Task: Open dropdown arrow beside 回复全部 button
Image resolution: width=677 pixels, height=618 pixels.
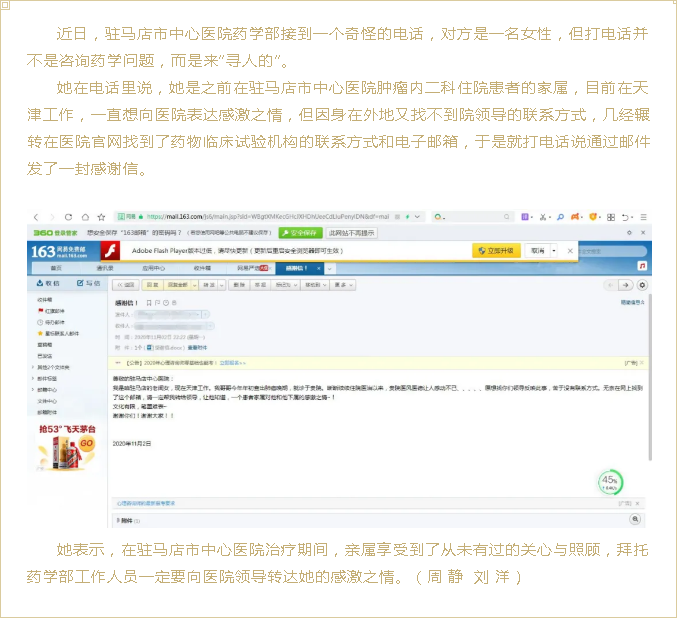Action: pyautogui.click(x=194, y=285)
